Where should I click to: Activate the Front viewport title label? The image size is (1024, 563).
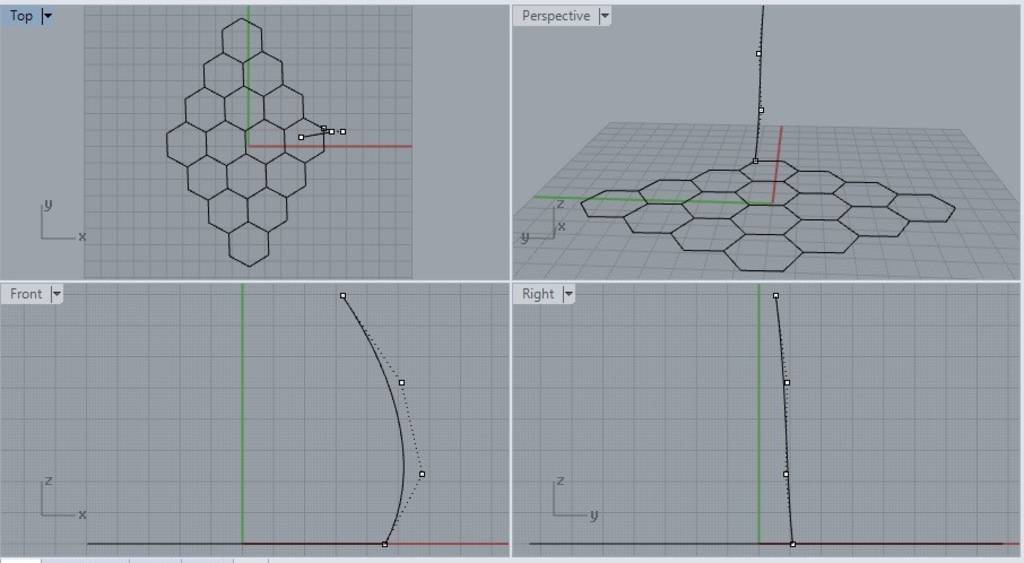[26, 294]
